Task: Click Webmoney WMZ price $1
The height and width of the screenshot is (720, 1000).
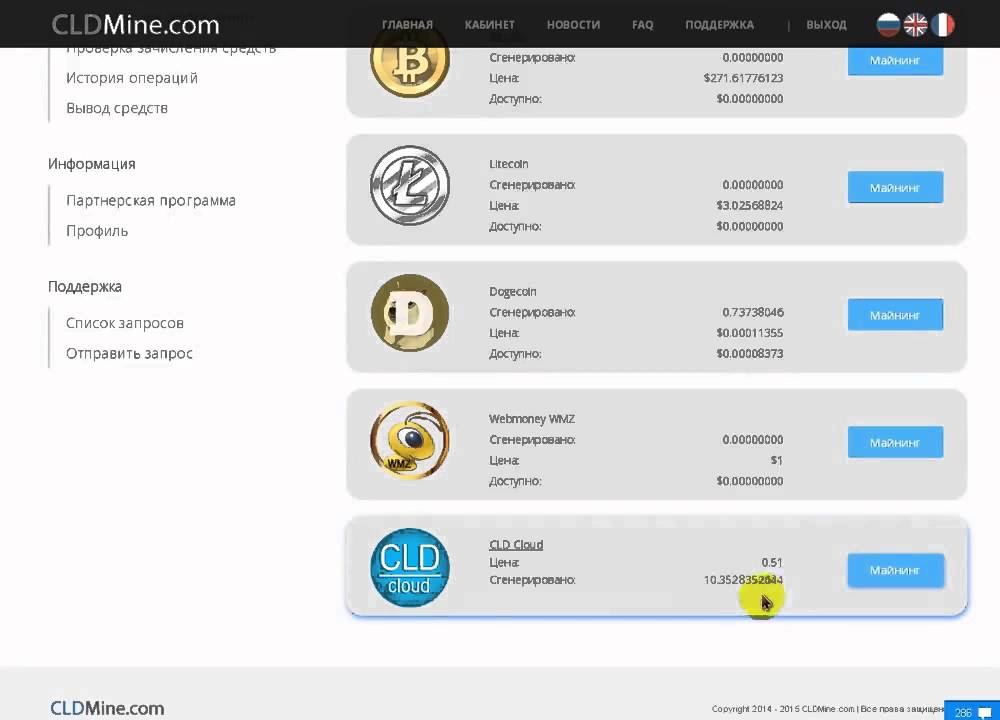Action: (776, 460)
